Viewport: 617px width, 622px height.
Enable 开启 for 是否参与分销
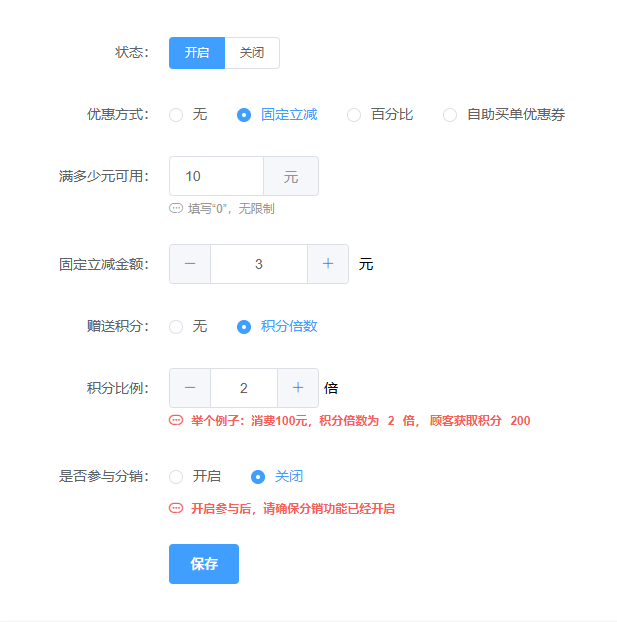[176, 477]
